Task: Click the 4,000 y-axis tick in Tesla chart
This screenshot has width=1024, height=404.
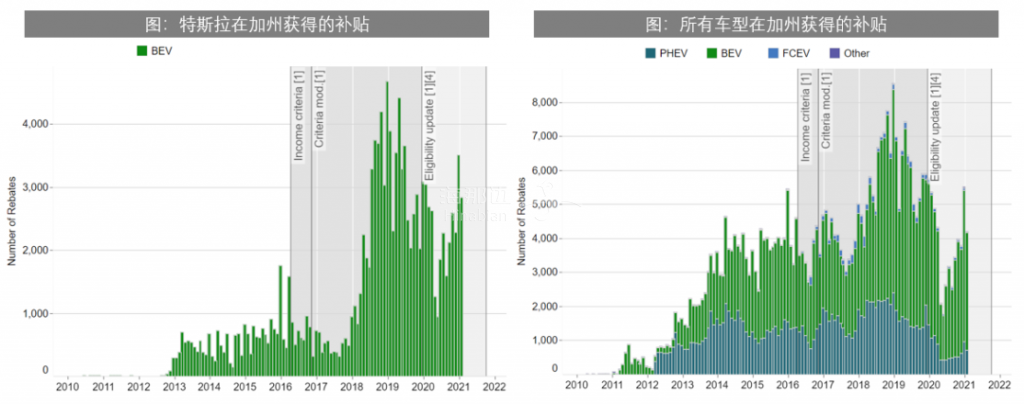Action: tap(37, 124)
